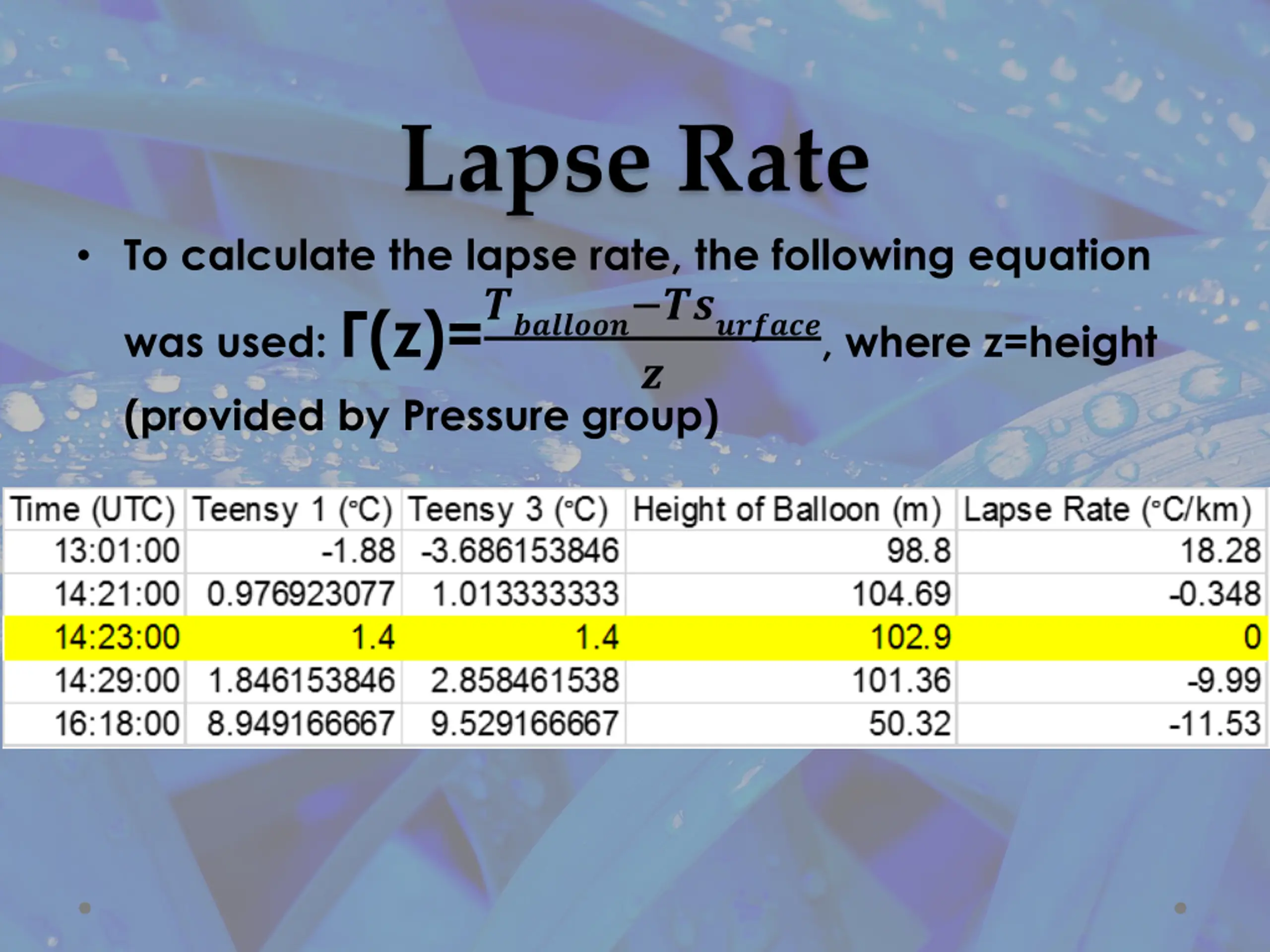Select the 1.846153846 cell
The image size is (1270, 952).
pyautogui.click(x=293, y=681)
